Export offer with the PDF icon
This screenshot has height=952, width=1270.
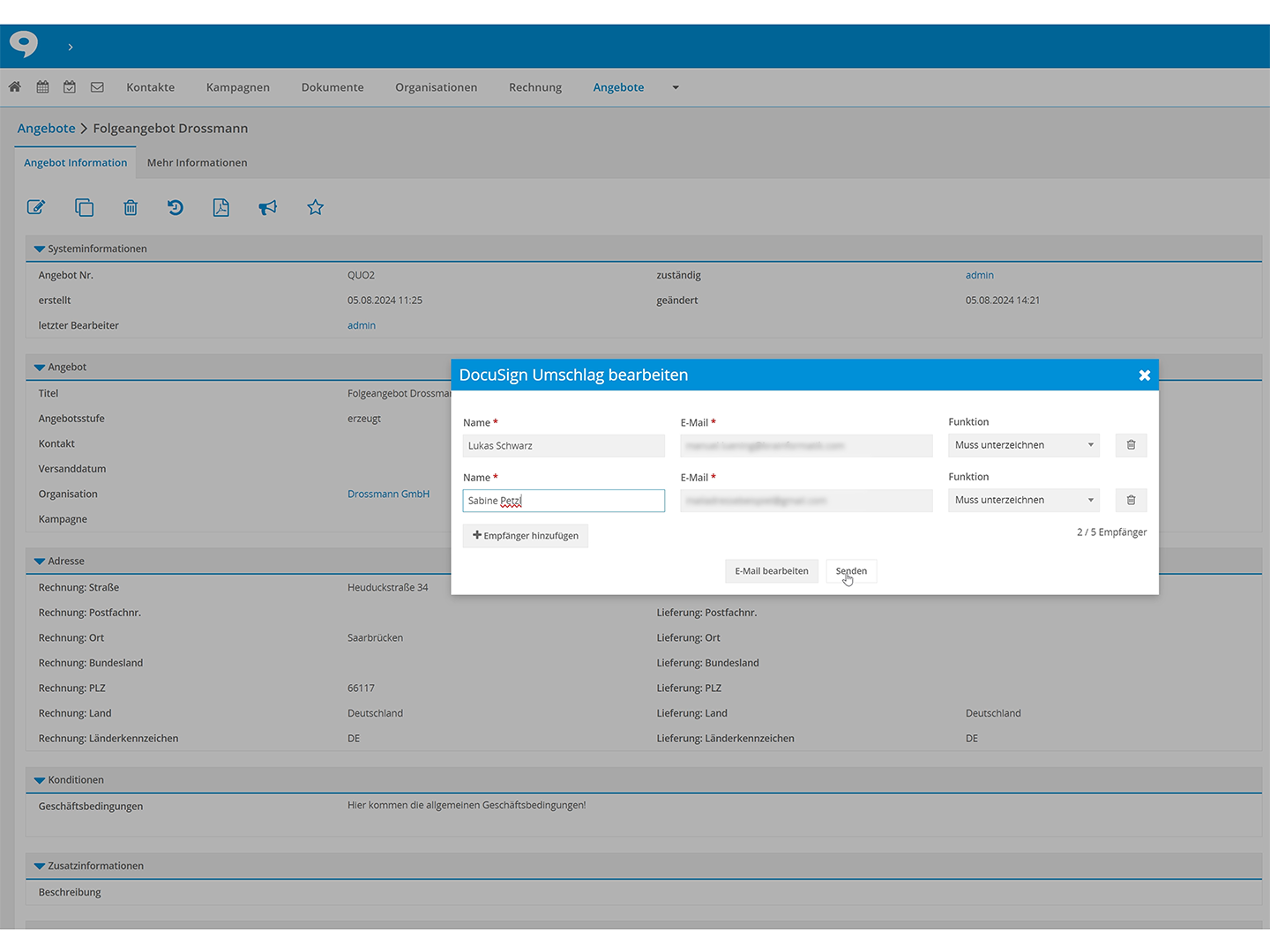(220, 208)
